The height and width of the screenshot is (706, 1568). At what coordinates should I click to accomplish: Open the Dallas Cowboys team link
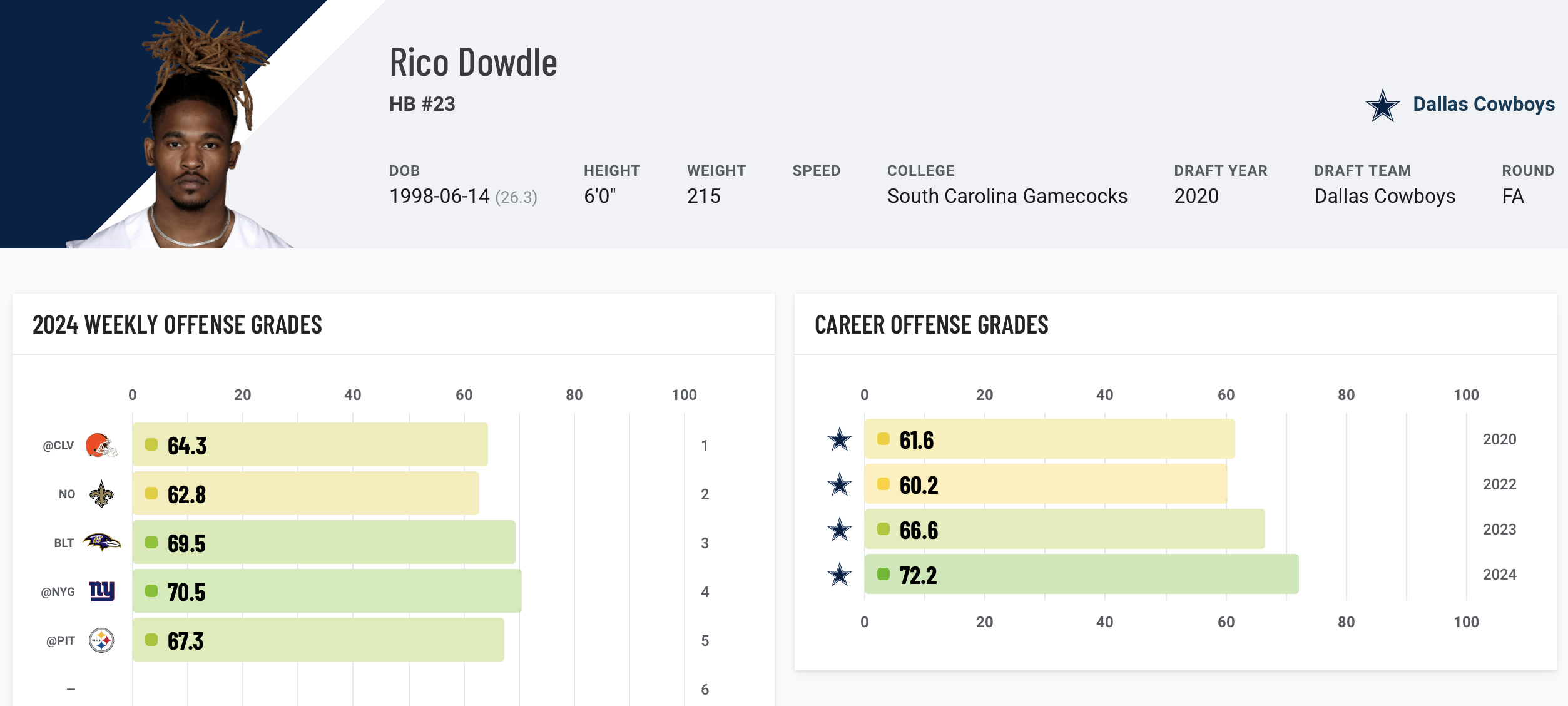coord(1484,104)
